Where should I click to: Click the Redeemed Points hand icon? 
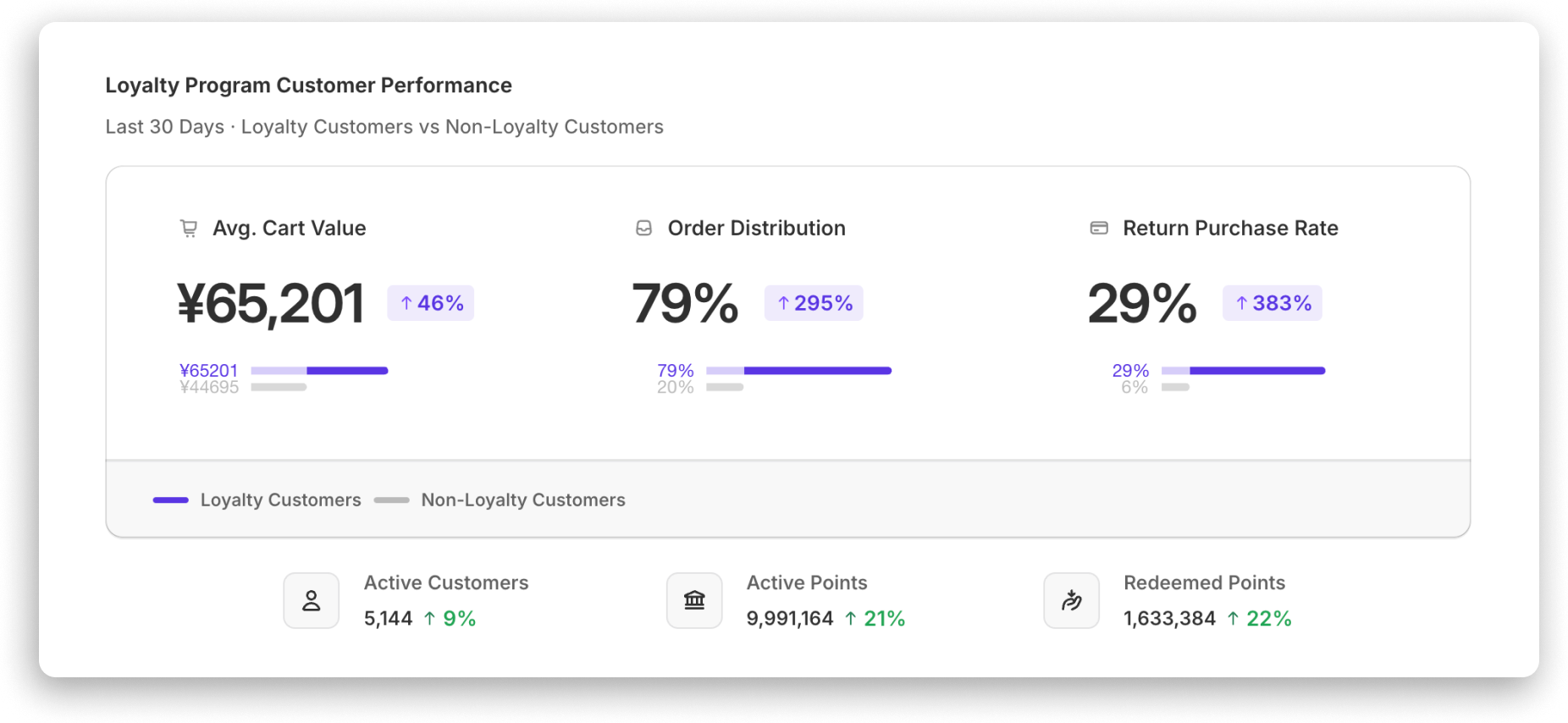tap(1071, 601)
